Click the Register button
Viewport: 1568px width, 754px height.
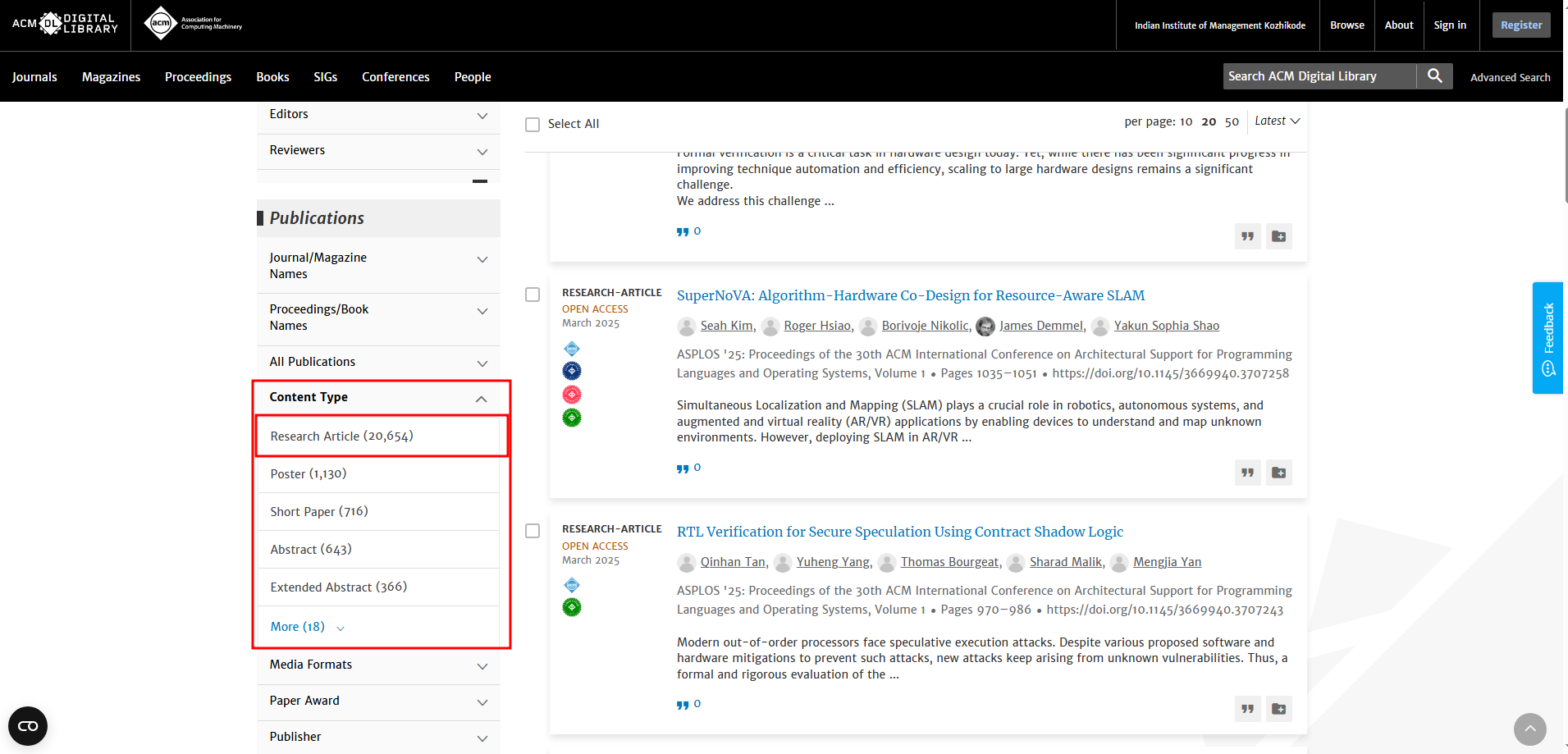click(1520, 25)
